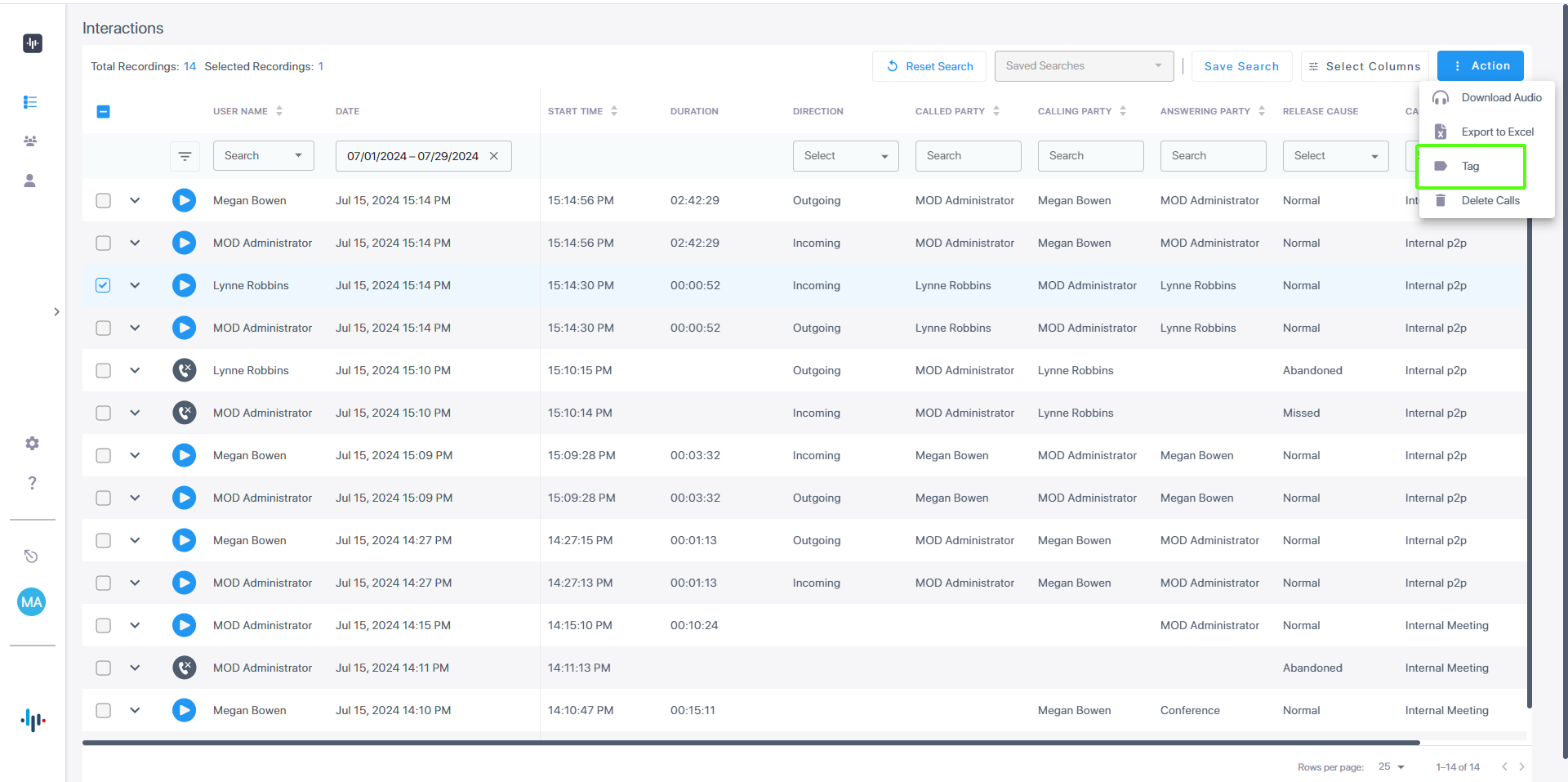Click the help question mark icon

point(32,483)
